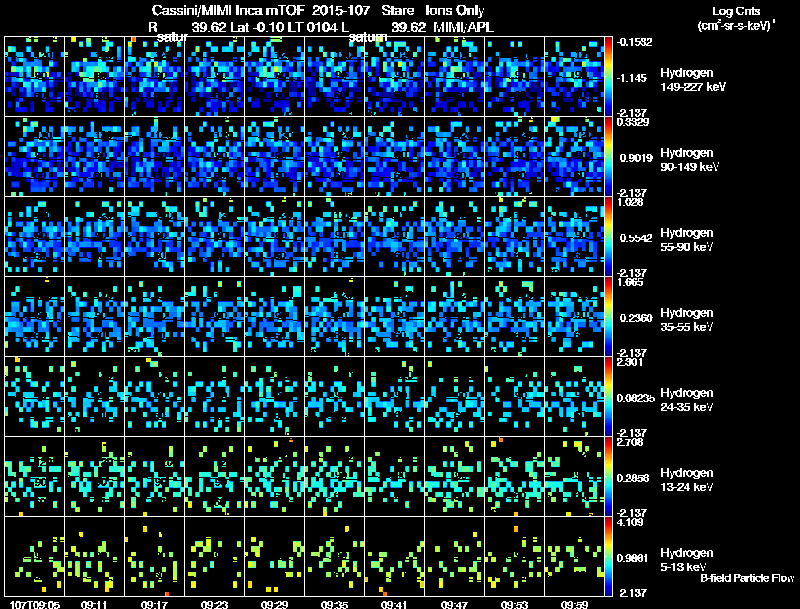Image resolution: width=800 pixels, height=609 pixels.
Task: Click the '09:59' time label
Action: pos(574,605)
